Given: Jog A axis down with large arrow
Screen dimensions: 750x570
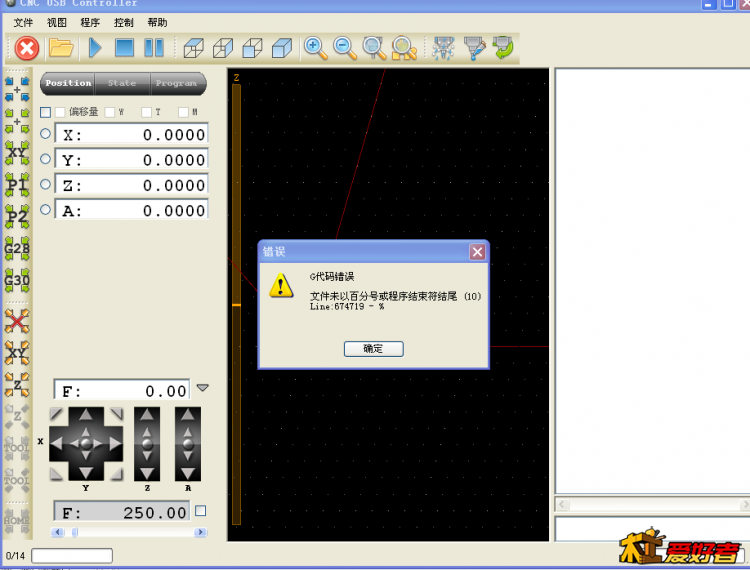Looking at the screenshot, I should pos(188,473).
